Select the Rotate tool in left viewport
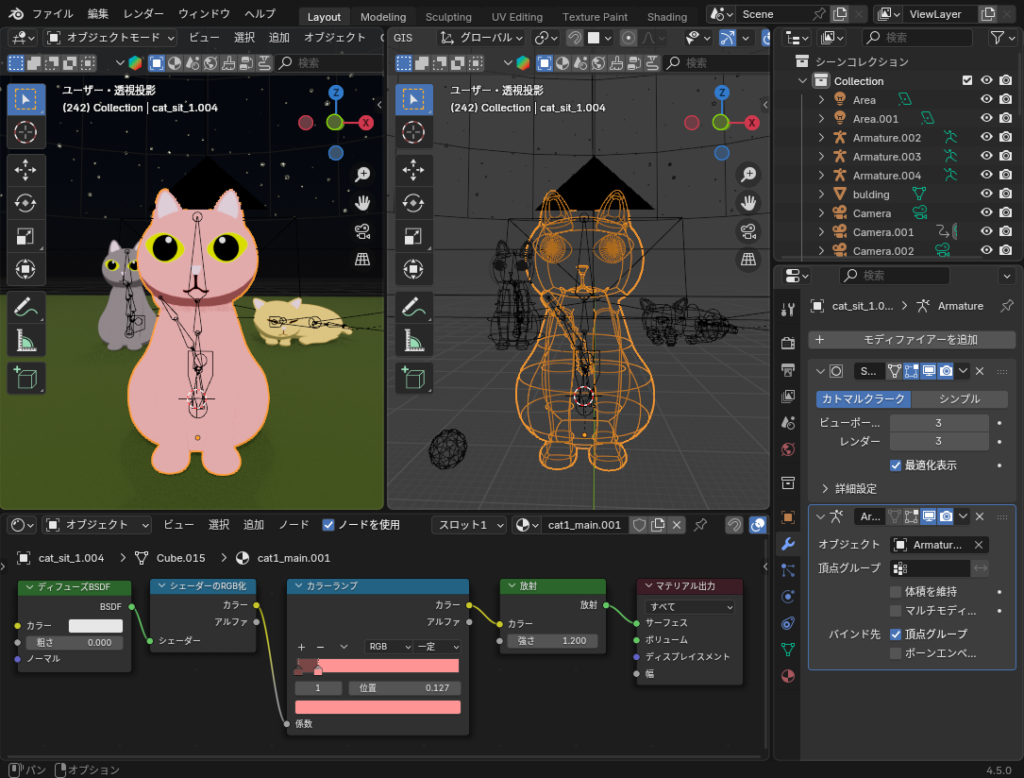1024x778 pixels. (26, 203)
